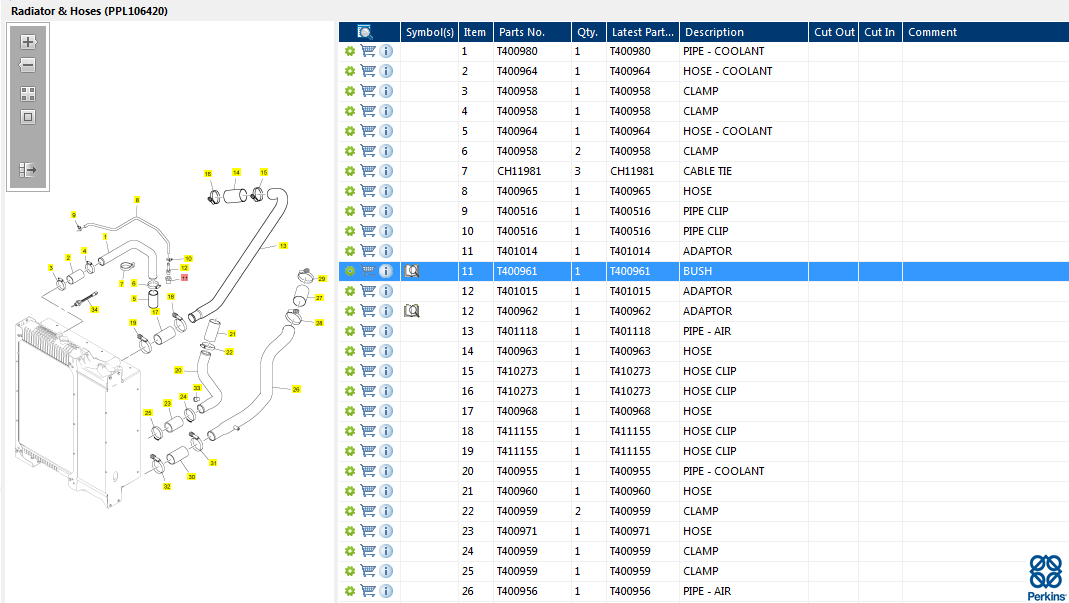The image size is (1069, 603).
Task: Open info for T400516 item 9 pipe clip
Action: coord(386,211)
